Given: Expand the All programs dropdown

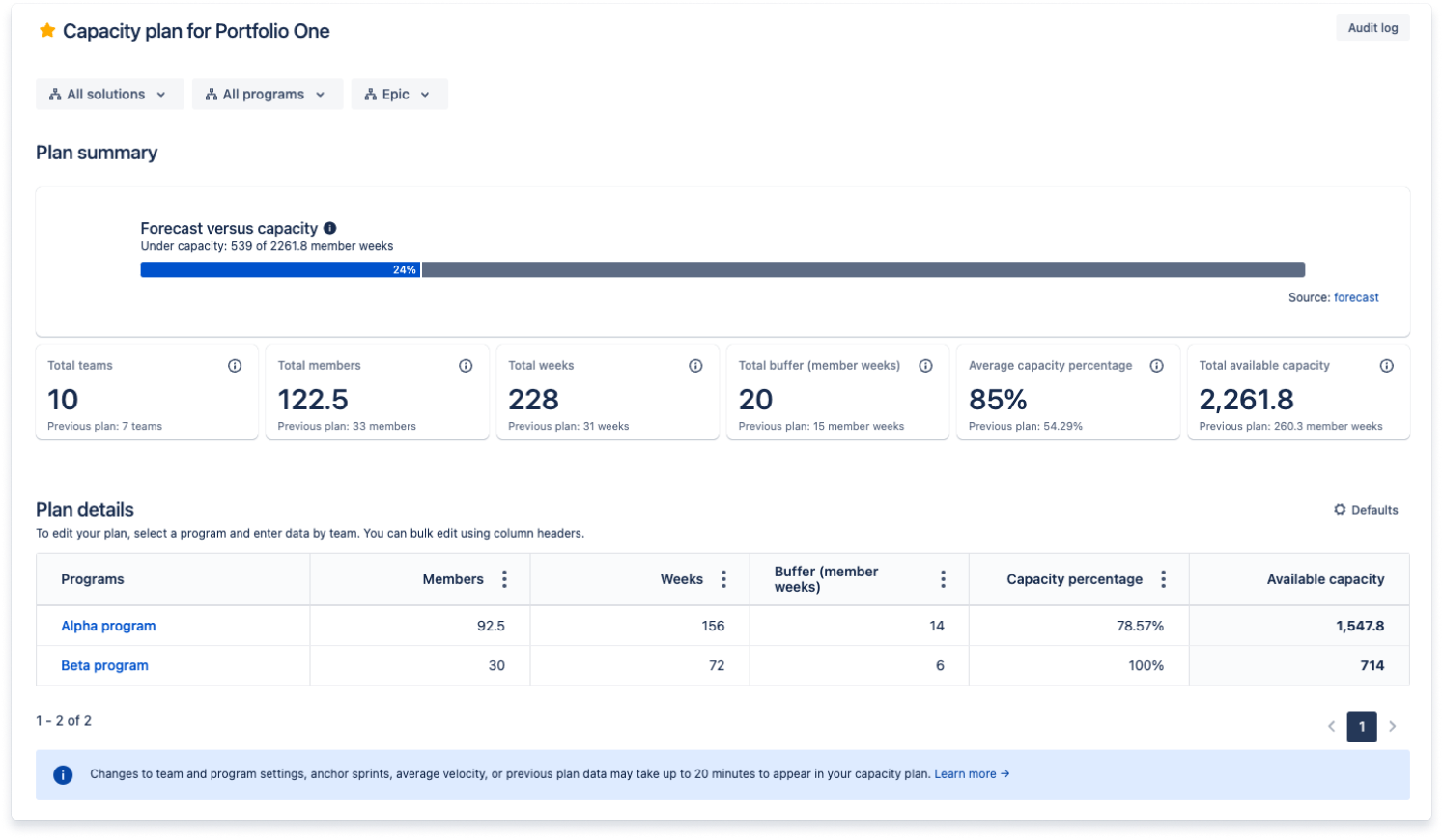Looking at the screenshot, I should coord(267,95).
